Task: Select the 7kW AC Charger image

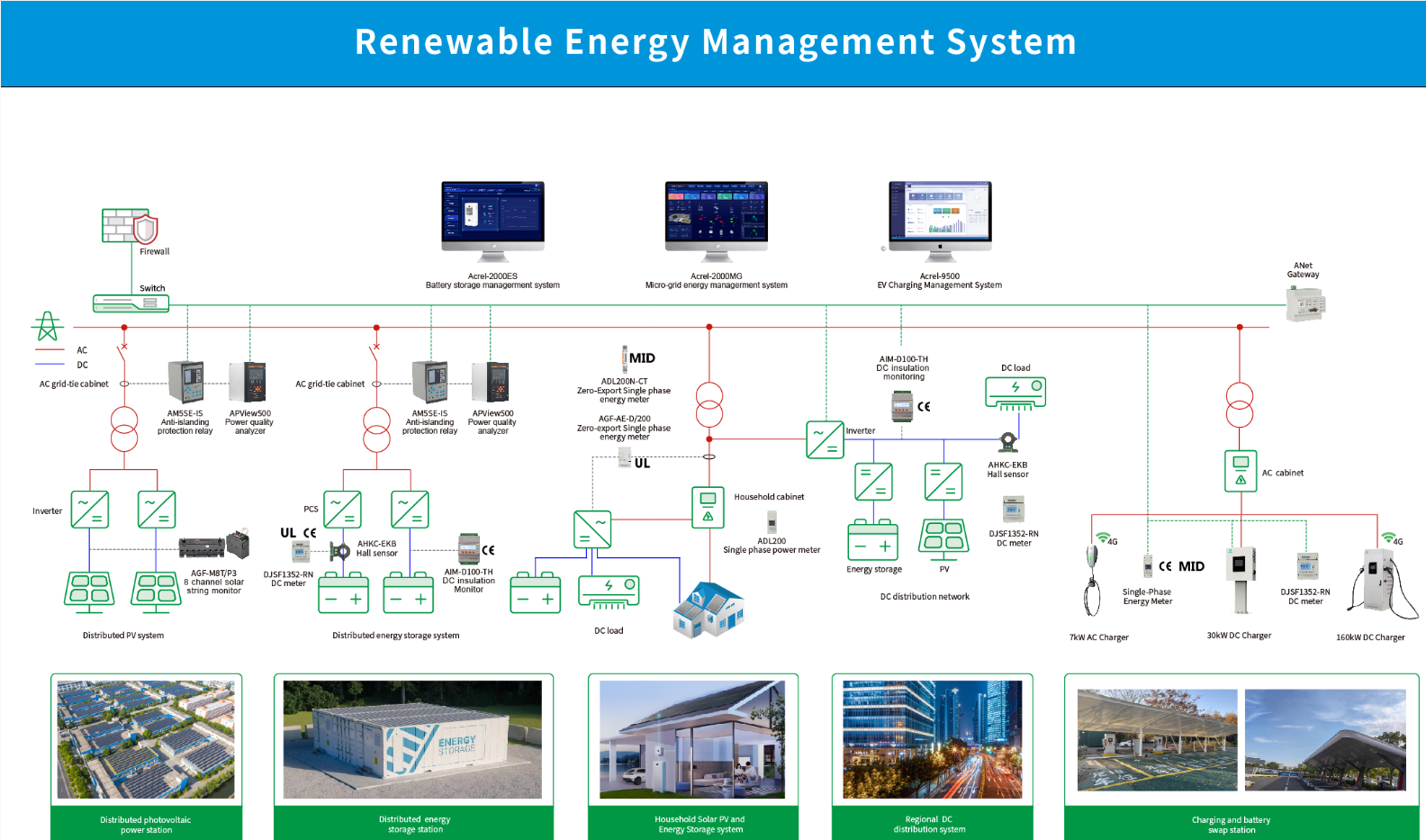Action: [1093, 581]
